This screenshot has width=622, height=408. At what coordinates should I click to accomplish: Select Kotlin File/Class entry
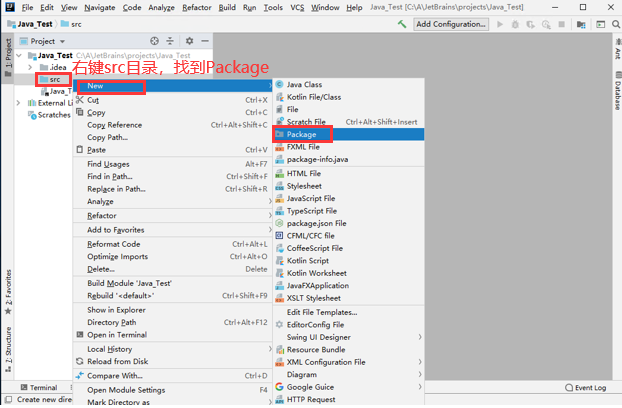[348, 97]
